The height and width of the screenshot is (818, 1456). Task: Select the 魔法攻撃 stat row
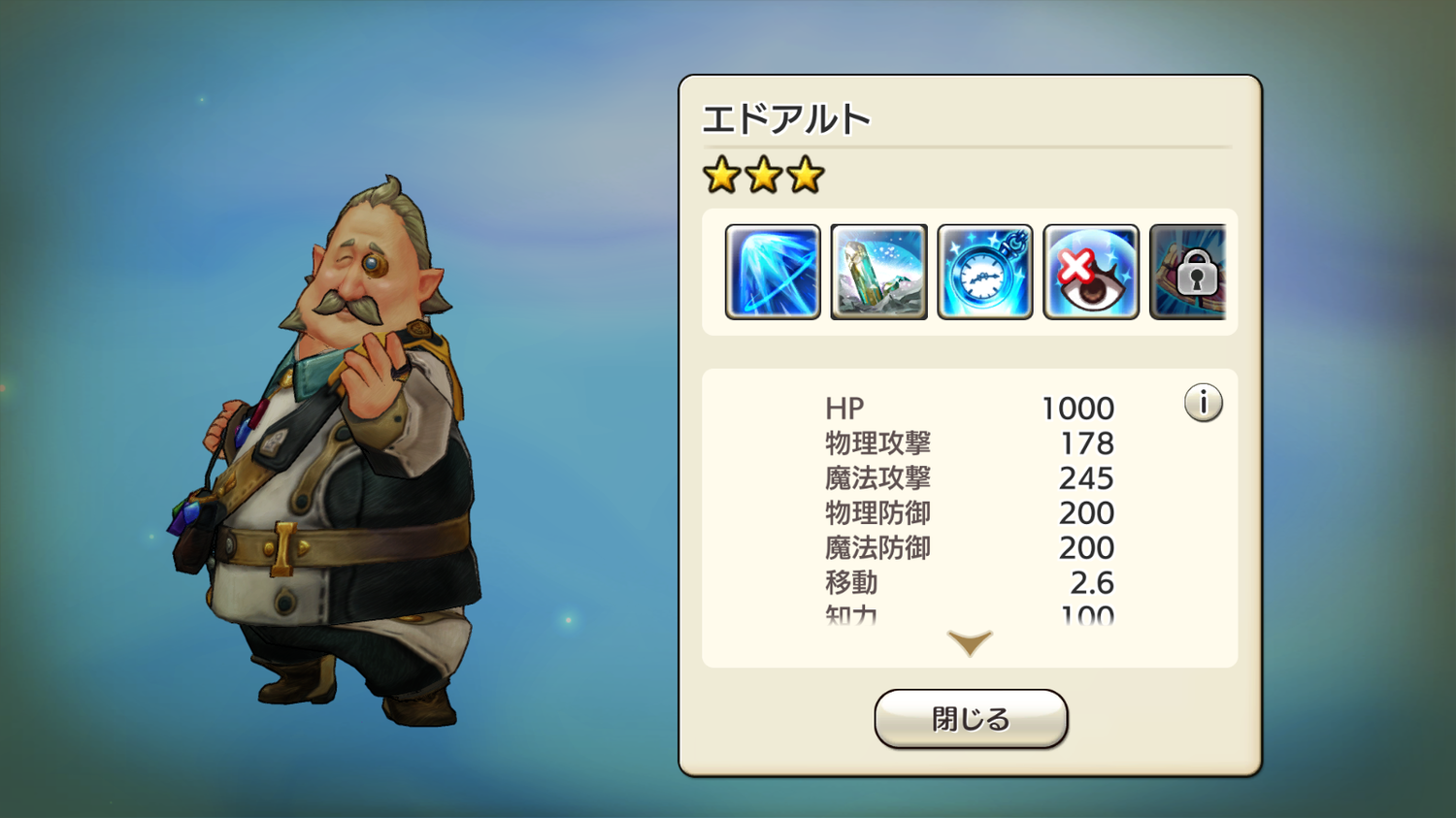point(970,478)
